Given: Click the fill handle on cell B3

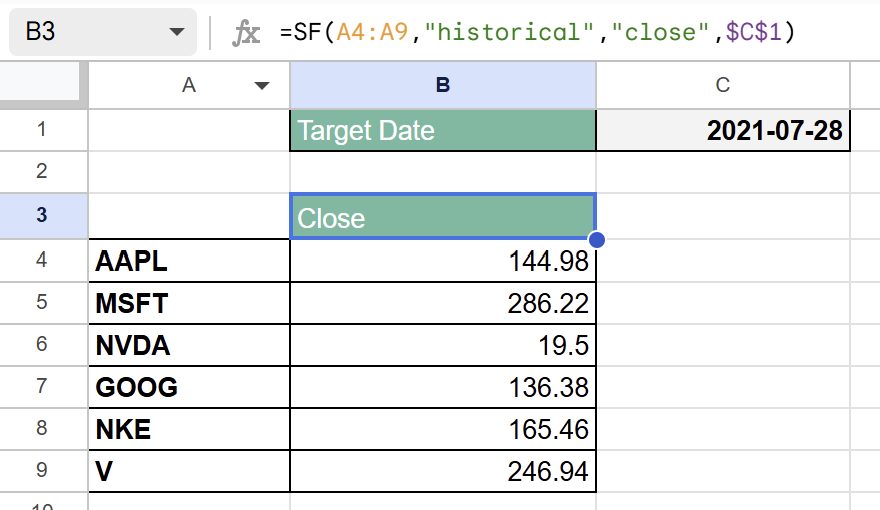Looking at the screenshot, I should [x=597, y=240].
